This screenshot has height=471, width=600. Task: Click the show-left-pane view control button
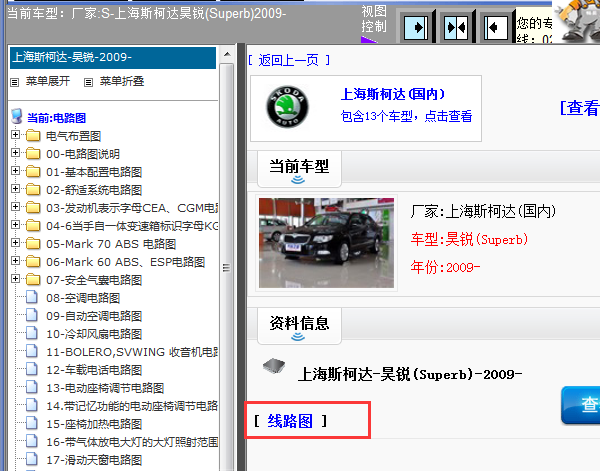tap(496, 27)
